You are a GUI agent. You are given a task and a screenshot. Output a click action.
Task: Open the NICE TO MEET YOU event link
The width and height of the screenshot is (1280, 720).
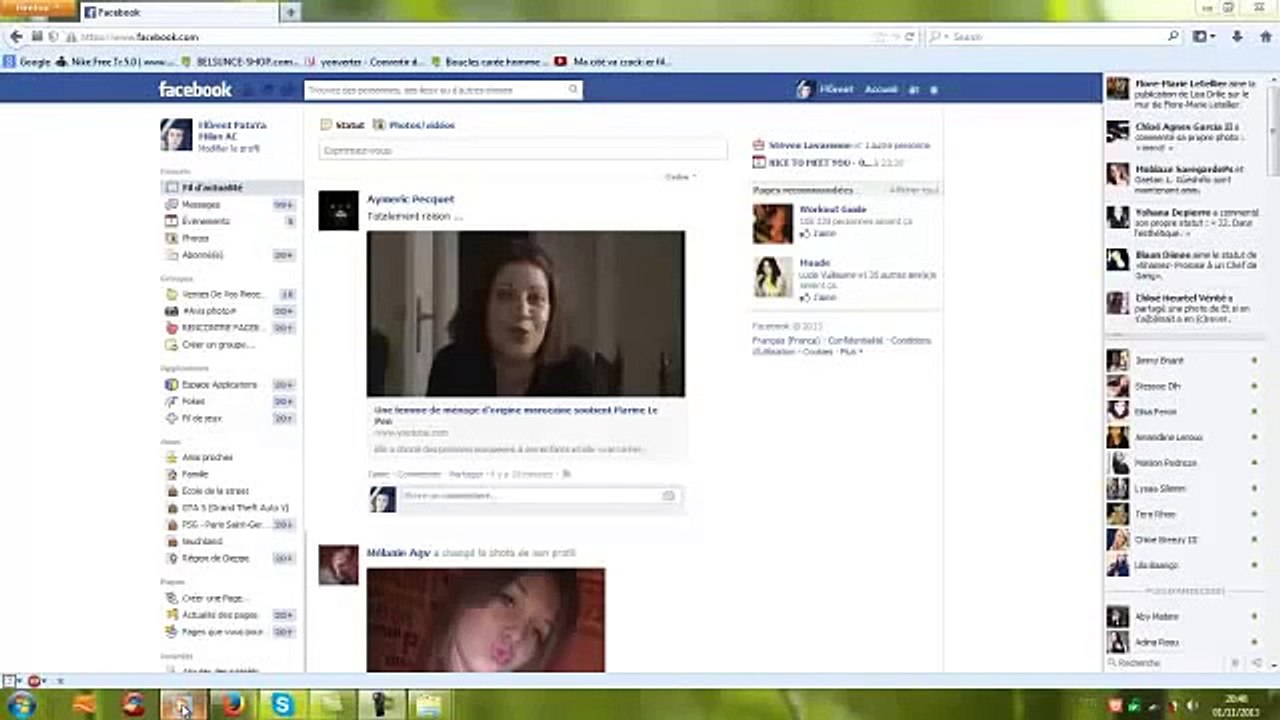818,162
